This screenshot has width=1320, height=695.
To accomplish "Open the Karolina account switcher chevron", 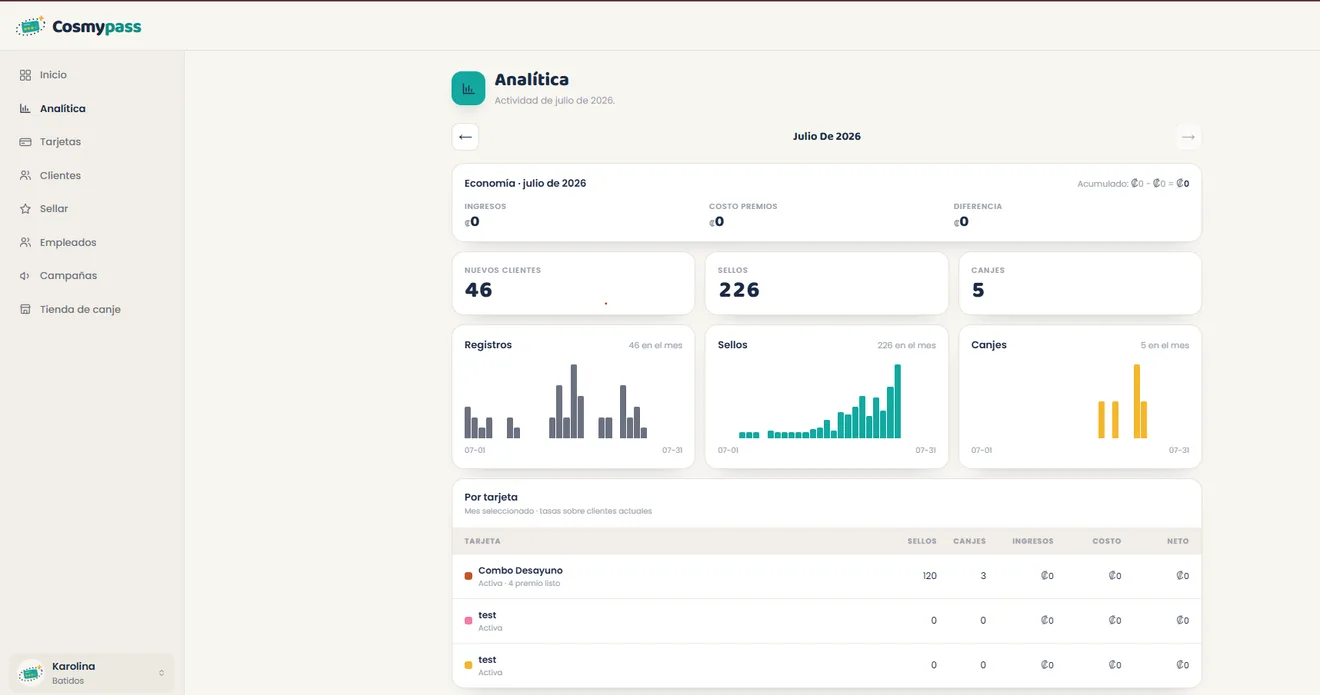I will click(161, 673).
